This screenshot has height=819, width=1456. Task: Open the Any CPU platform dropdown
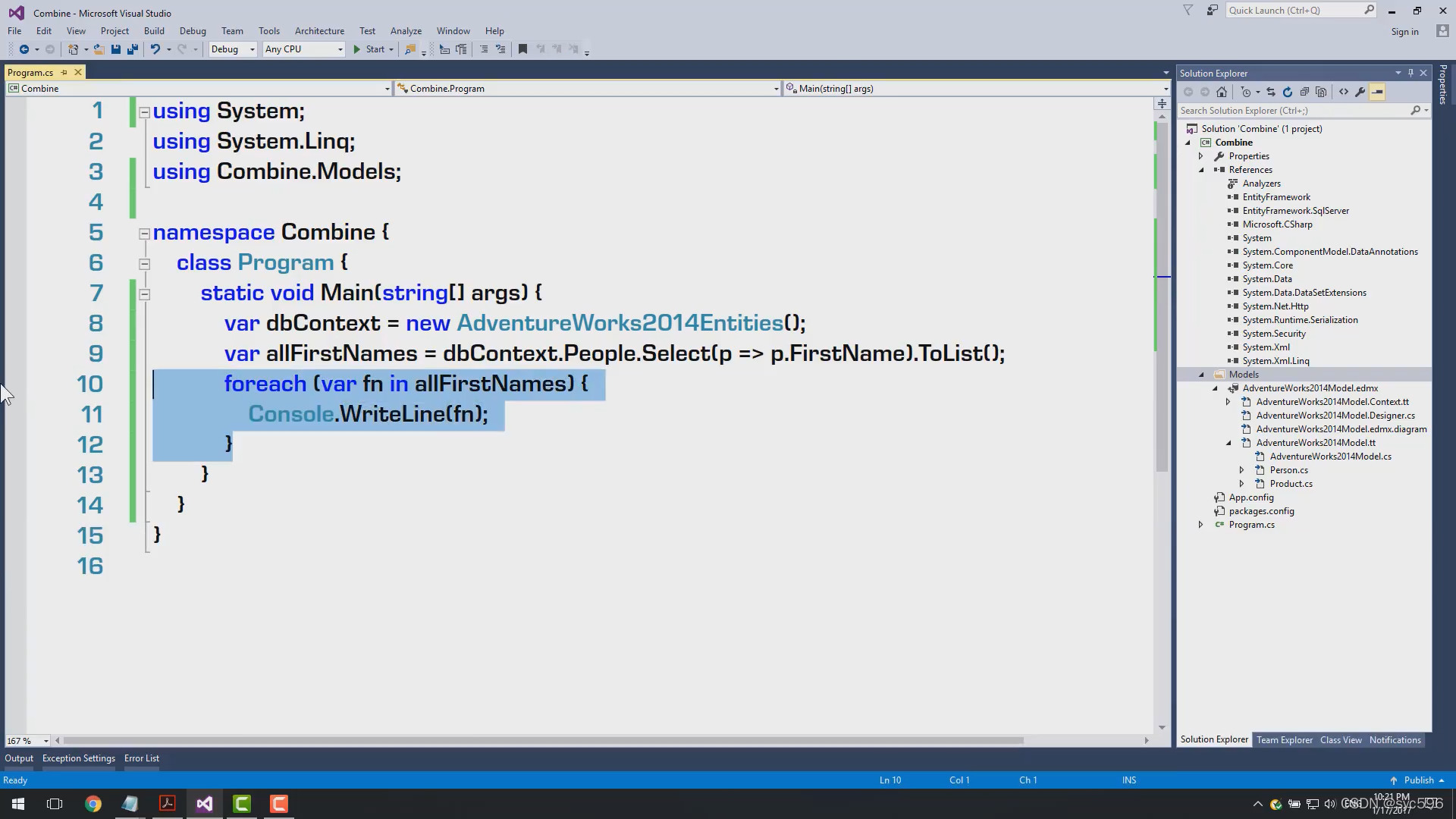point(303,49)
